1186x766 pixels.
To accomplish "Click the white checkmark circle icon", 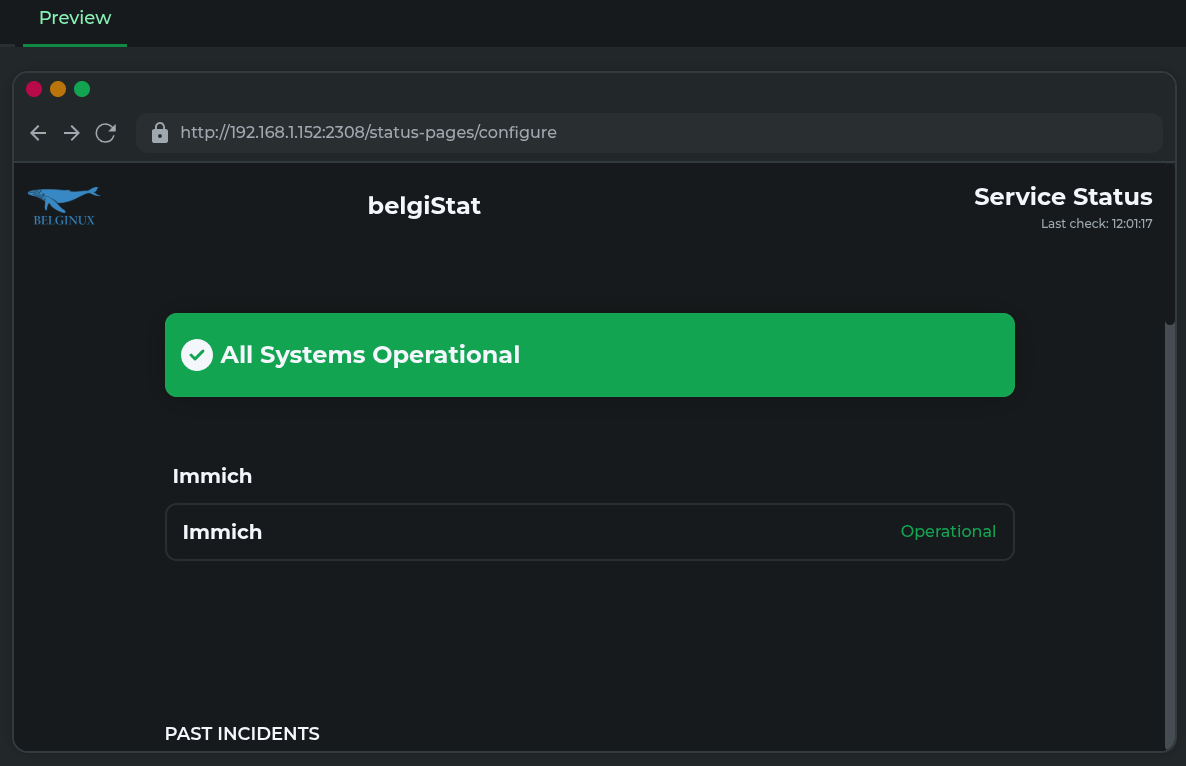I will (197, 355).
